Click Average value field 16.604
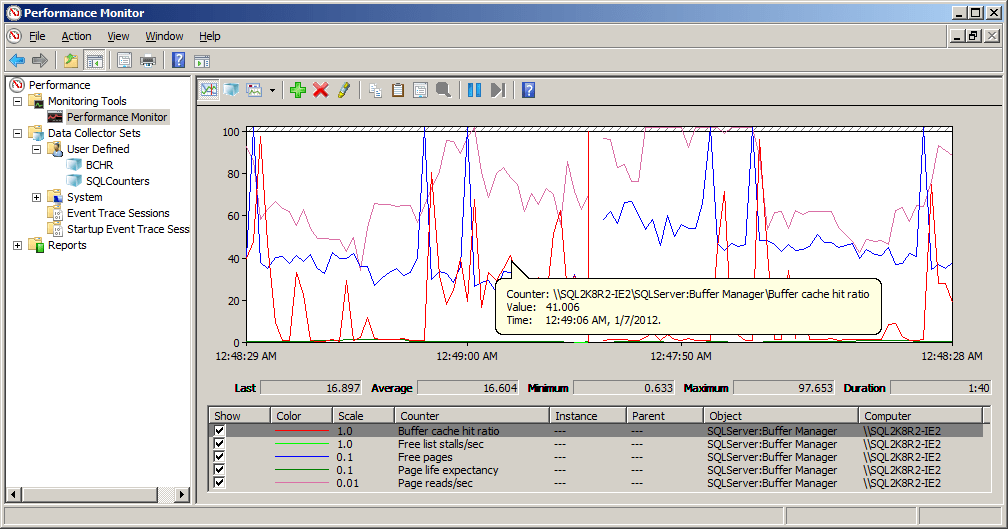Screen dimensions: 1008x529 (x=469, y=388)
